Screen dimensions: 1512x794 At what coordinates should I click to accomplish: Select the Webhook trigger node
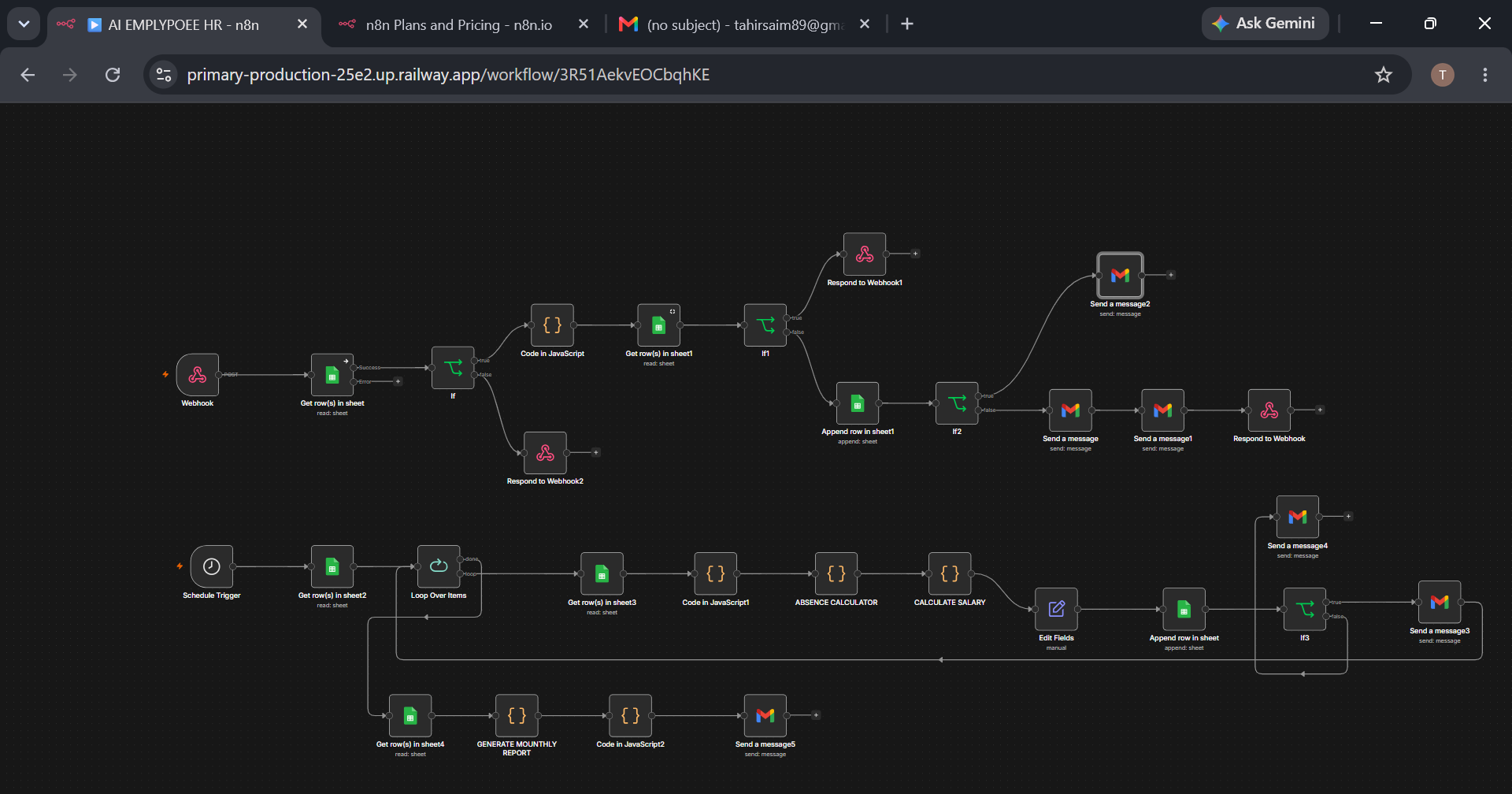(x=198, y=374)
